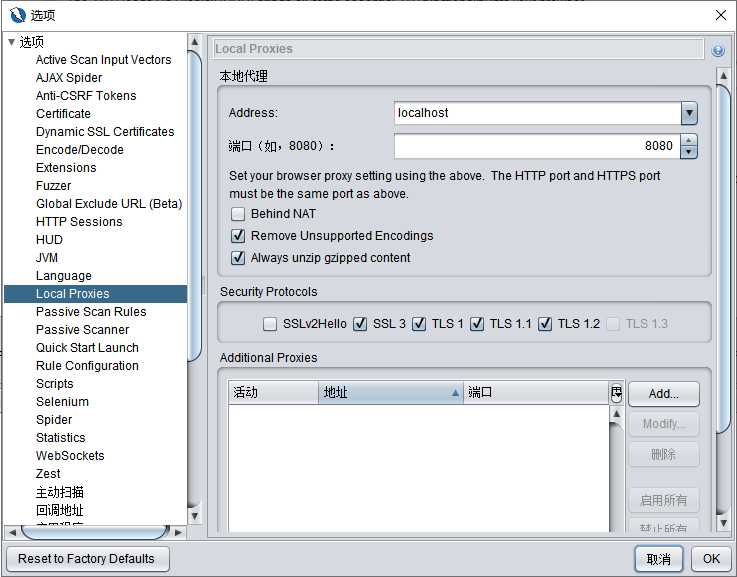Sort by the 地址 column arrow
Screen dimensions: 737x577
(455, 393)
